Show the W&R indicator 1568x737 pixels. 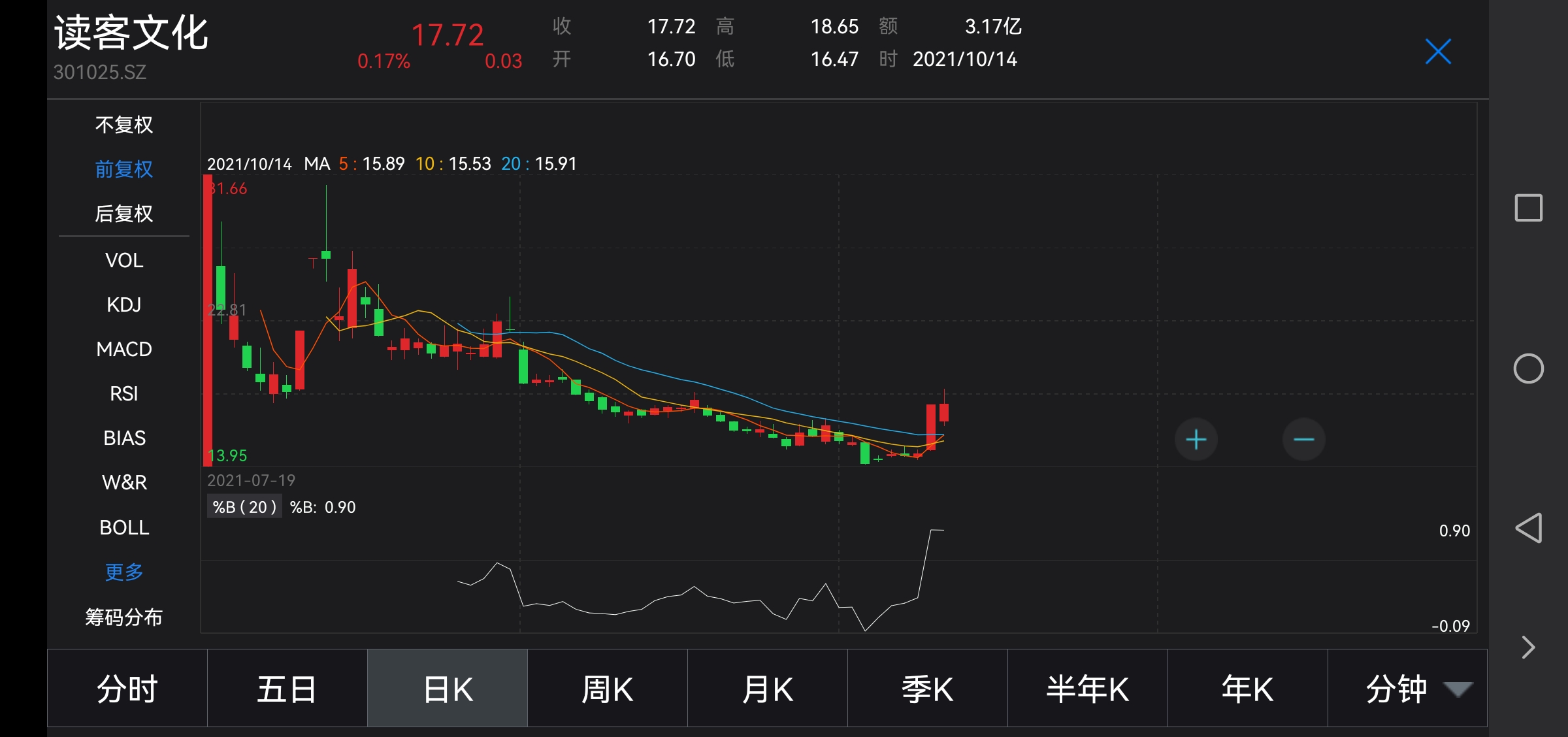(x=124, y=482)
